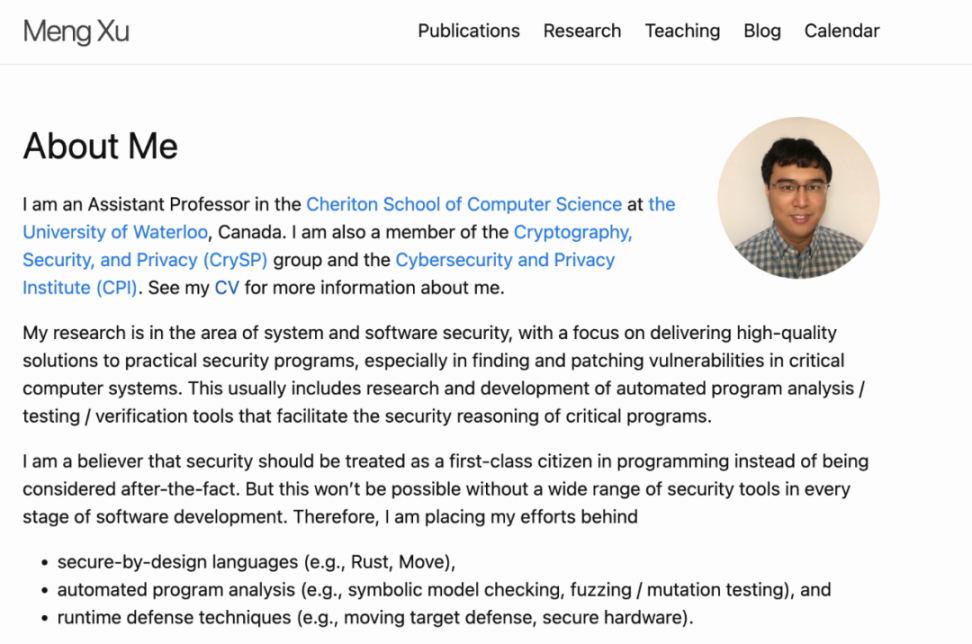Open the Teaching page
972x644 pixels.
click(682, 31)
